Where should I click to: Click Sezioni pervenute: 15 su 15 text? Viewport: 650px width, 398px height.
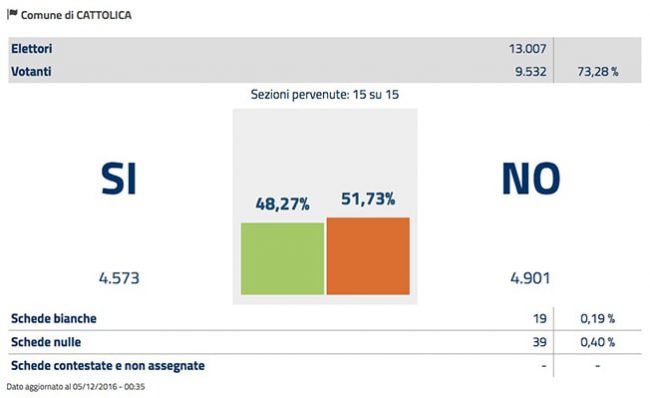click(325, 95)
